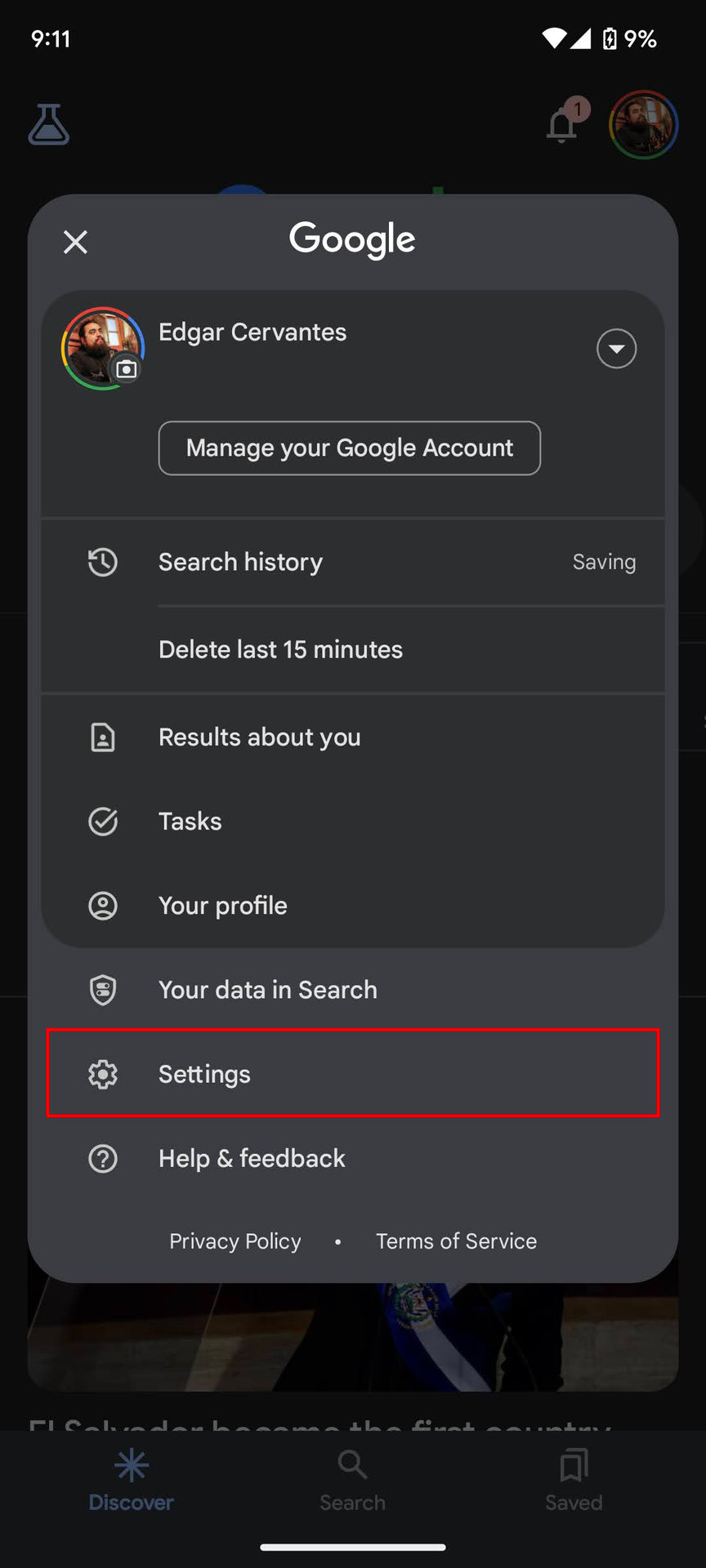706x1568 pixels.
Task: Open Search history
Action: click(x=240, y=562)
